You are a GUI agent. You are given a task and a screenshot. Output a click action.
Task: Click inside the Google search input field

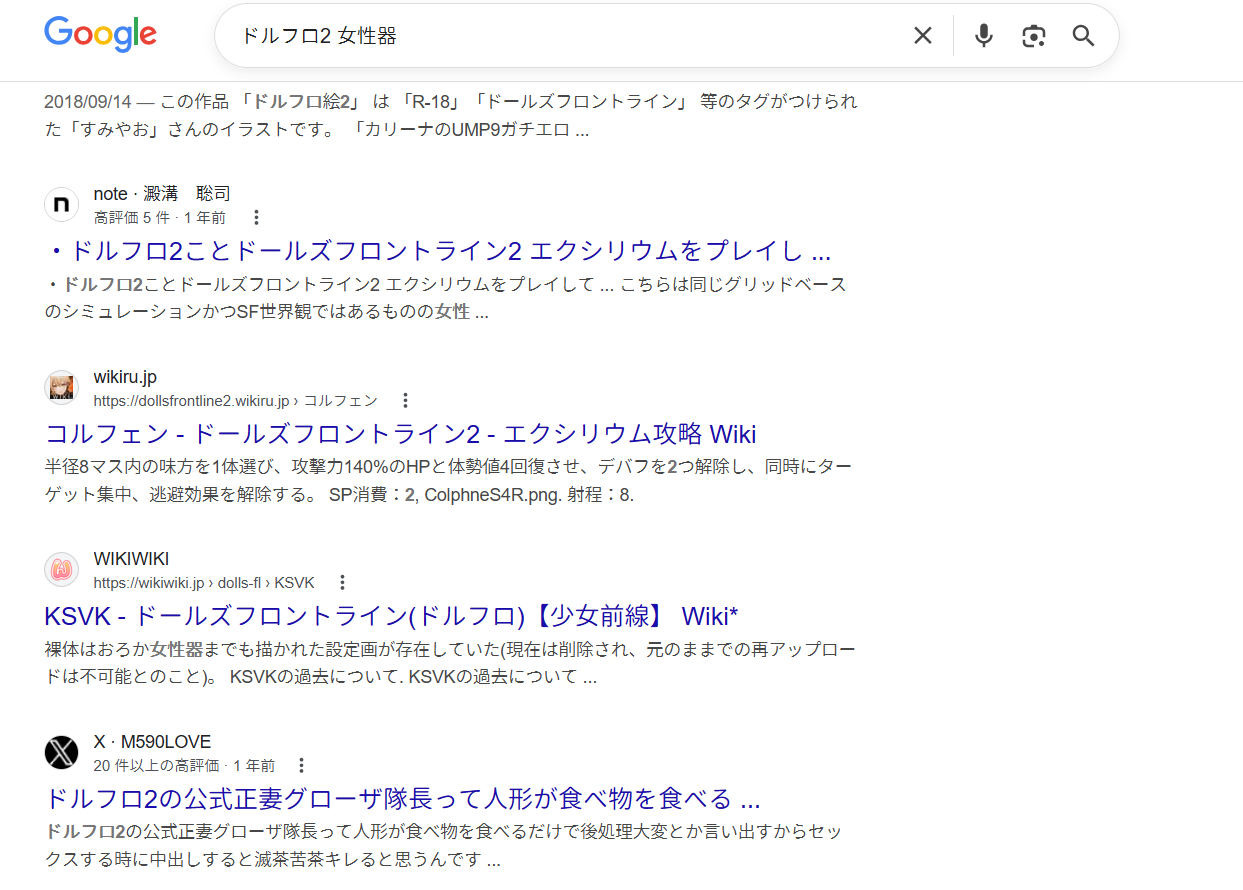[x=560, y=36]
